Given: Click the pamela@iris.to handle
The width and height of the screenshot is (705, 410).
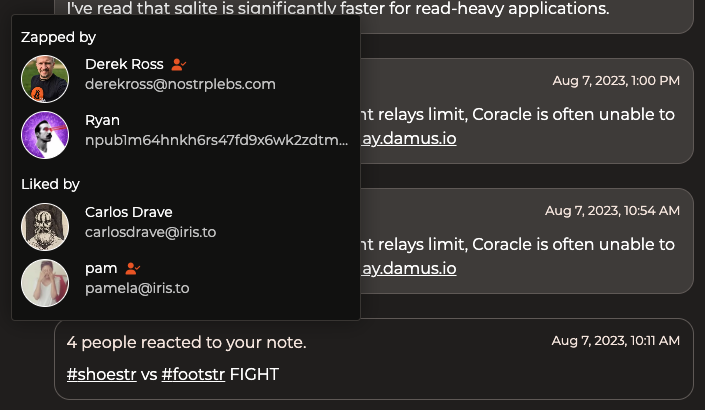Looking at the screenshot, I should click(x=137, y=288).
